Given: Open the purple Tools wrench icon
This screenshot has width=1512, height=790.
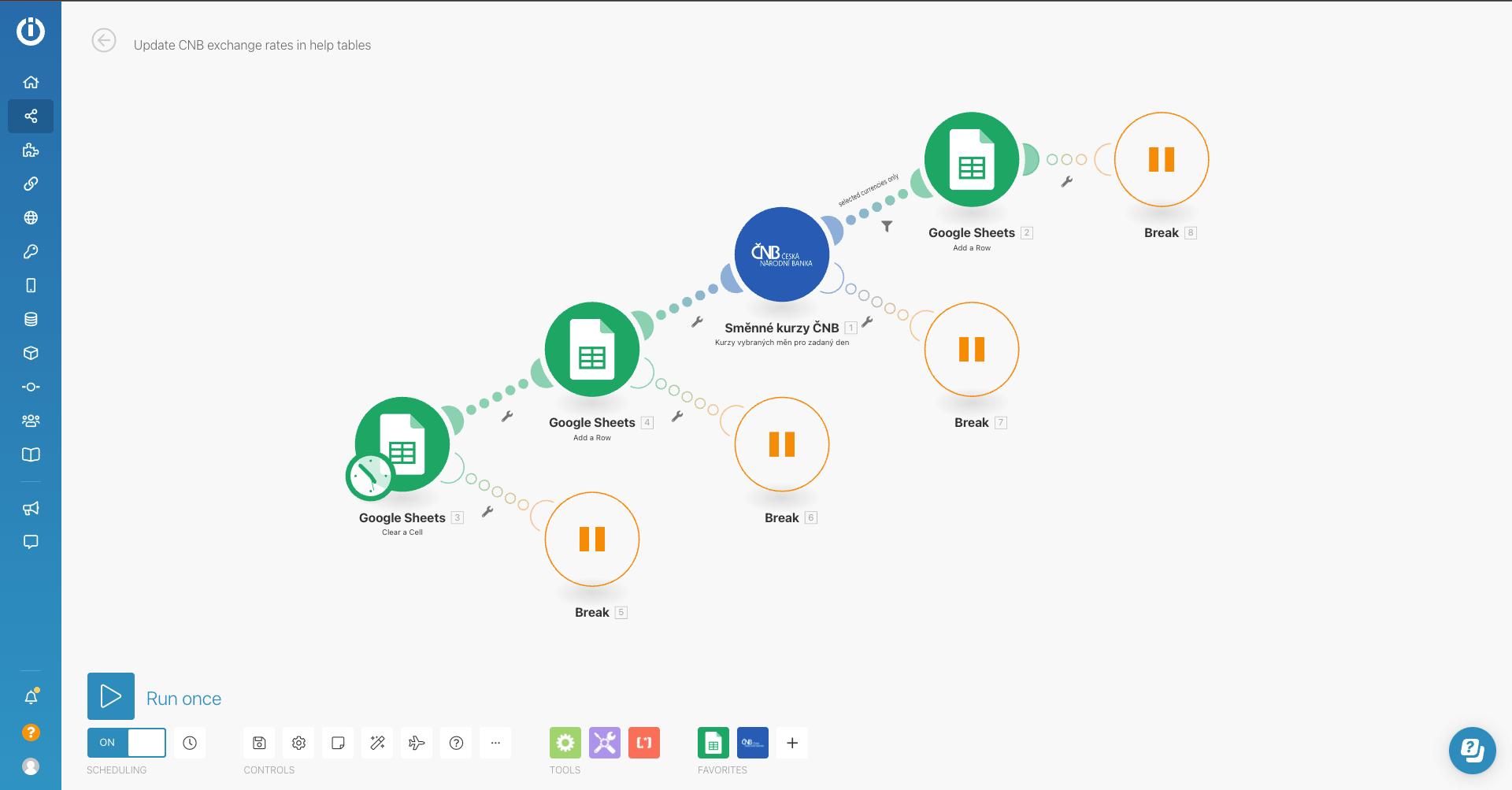Looking at the screenshot, I should pyautogui.click(x=605, y=743).
